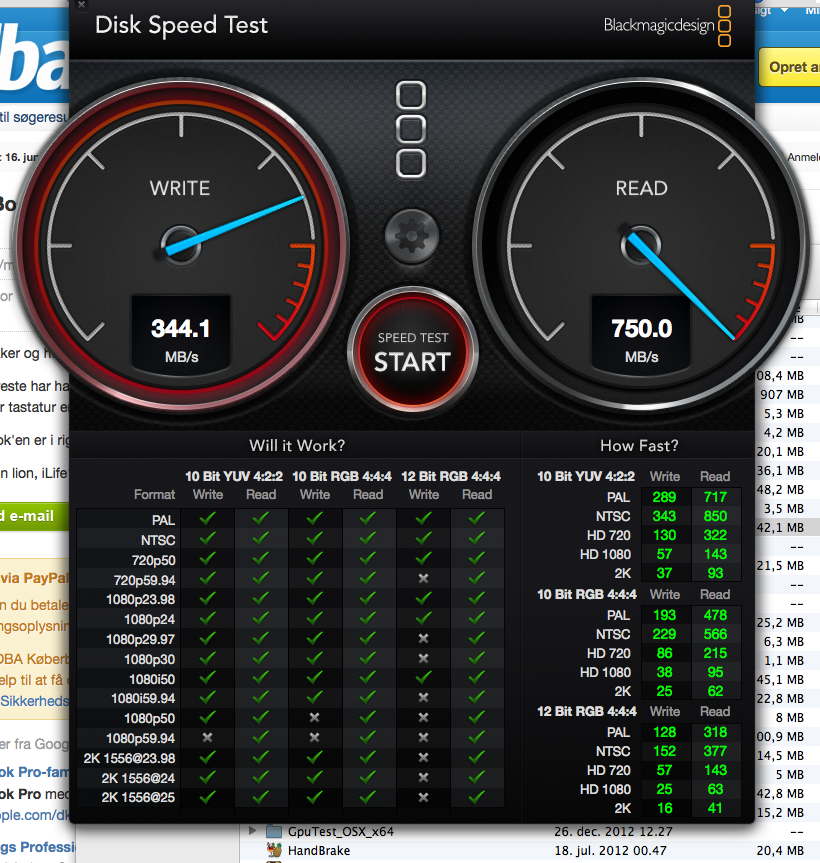
Task: Click the 'How Fast?' heading
Action: pos(639,445)
